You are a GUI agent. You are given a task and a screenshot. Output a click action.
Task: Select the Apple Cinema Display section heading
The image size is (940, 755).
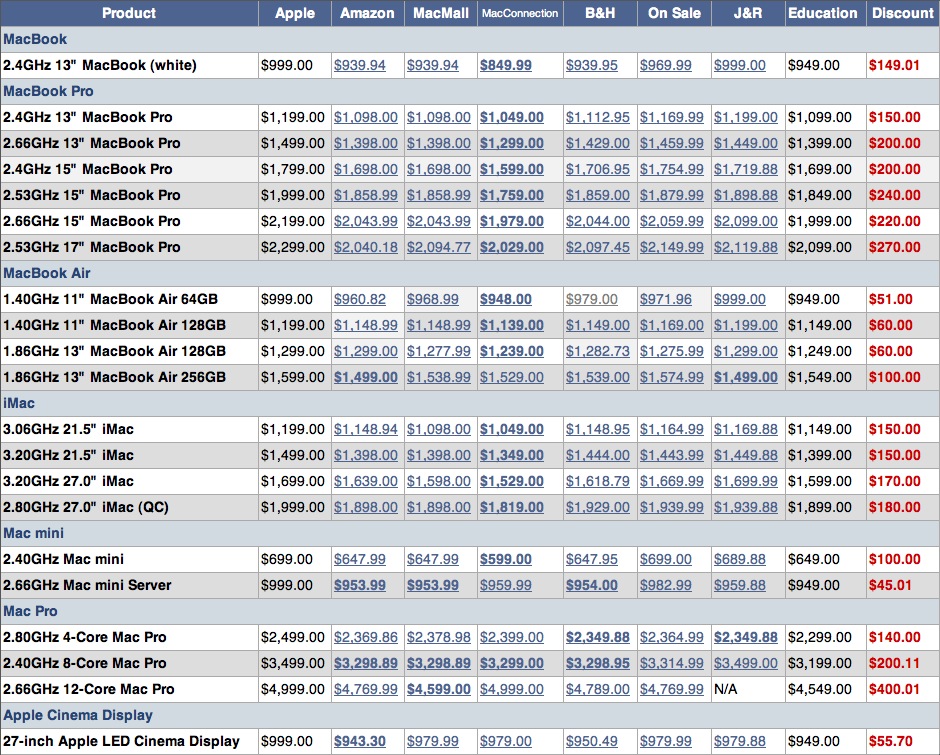coord(78,715)
